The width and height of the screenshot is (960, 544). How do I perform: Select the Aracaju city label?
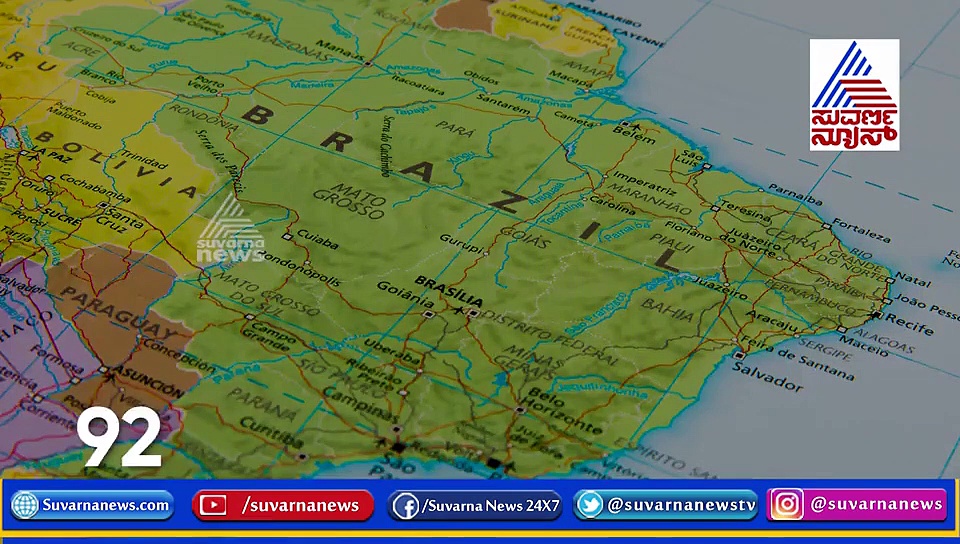tap(771, 321)
